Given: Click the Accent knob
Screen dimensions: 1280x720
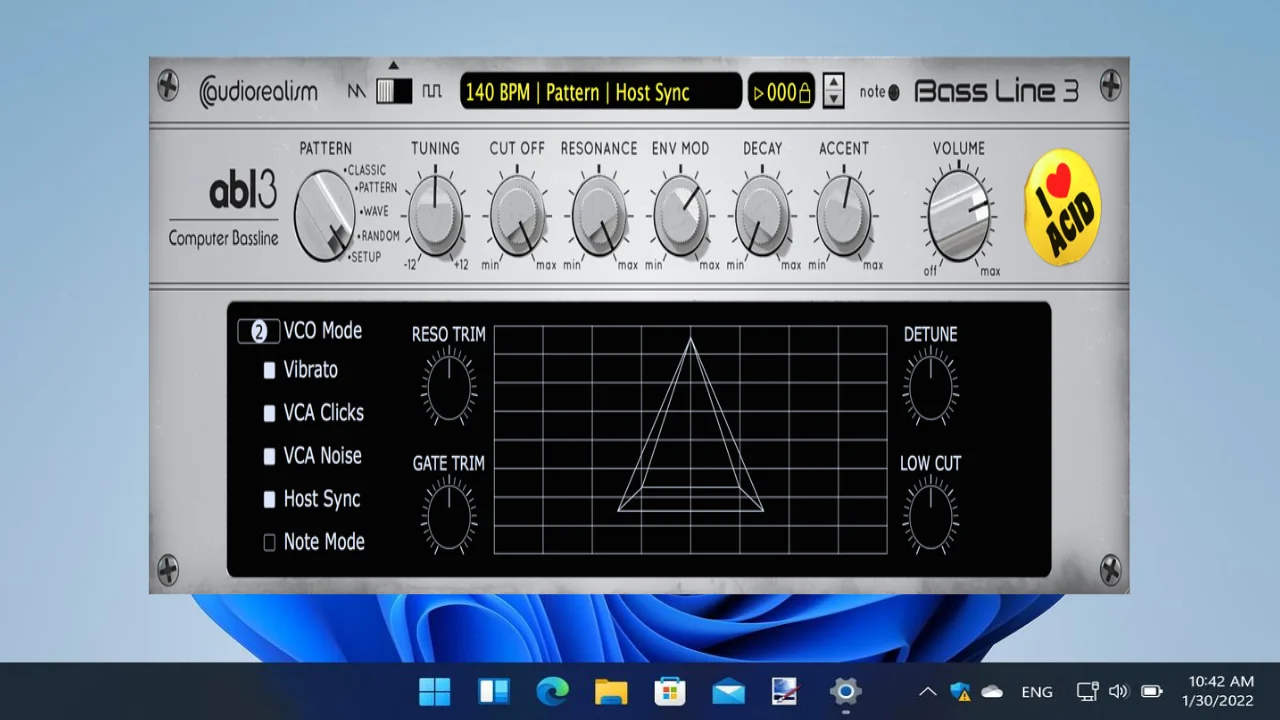Looking at the screenshot, I should (844, 214).
